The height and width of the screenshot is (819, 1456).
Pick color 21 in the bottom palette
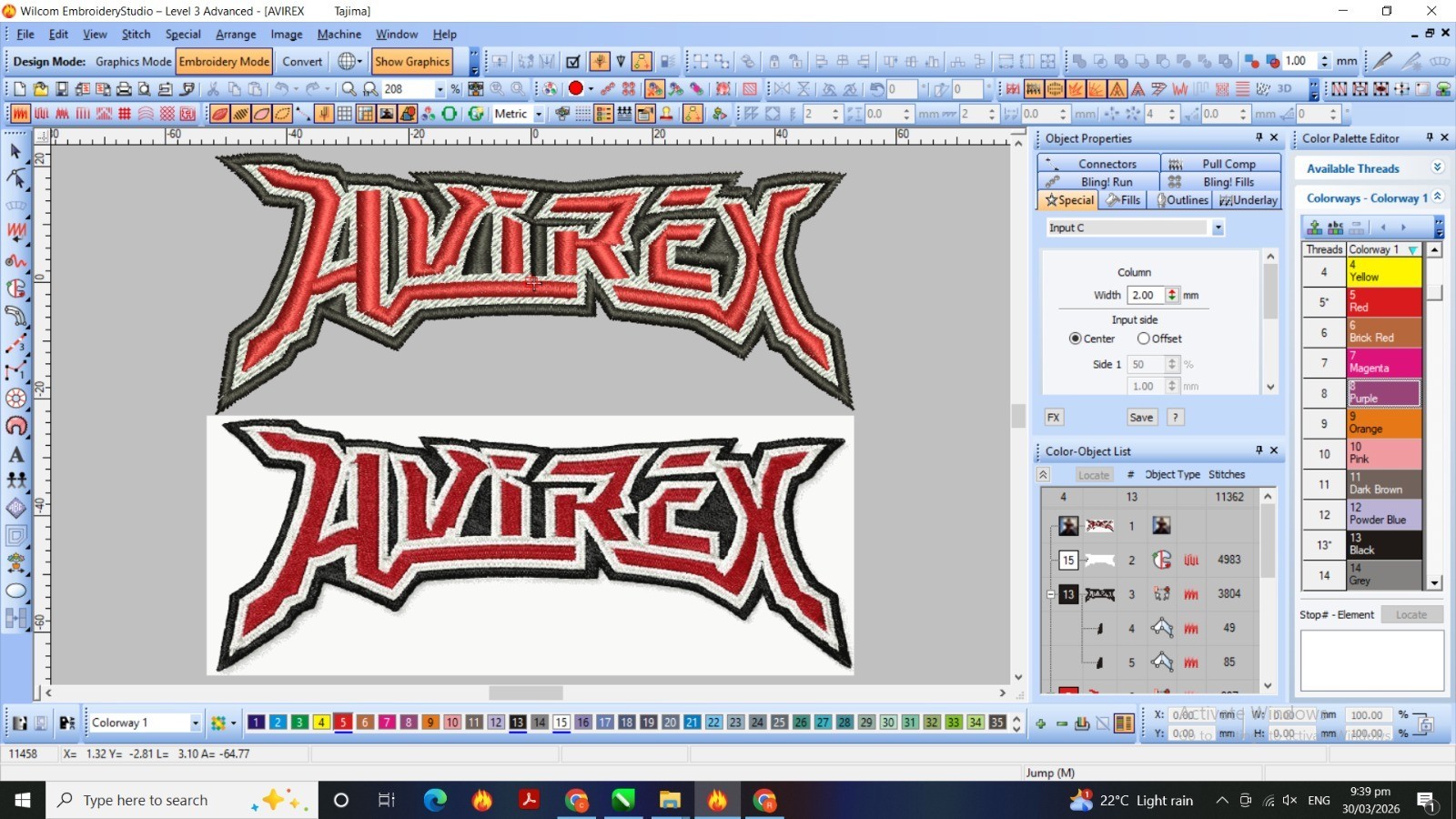(x=692, y=723)
